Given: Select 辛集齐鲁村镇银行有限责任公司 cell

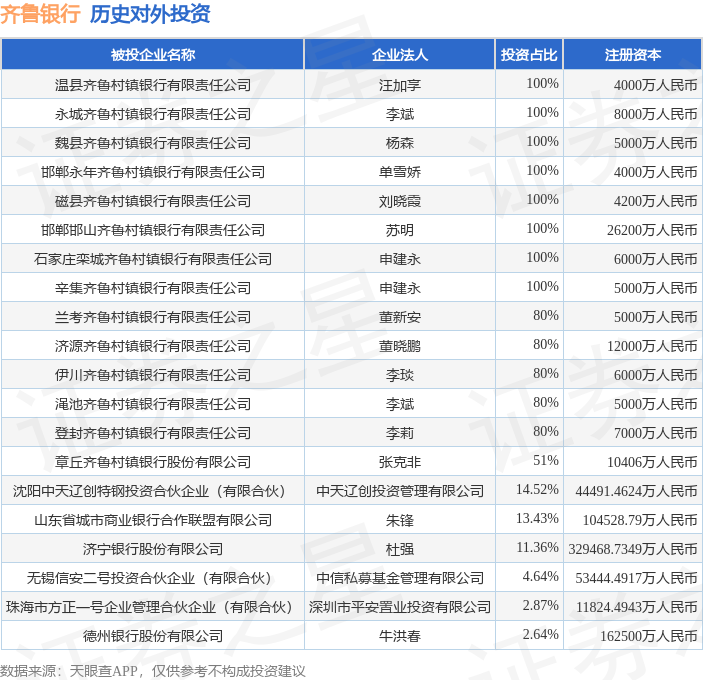Looking at the screenshot, I should pyautogui.click(x=152, y=288).
